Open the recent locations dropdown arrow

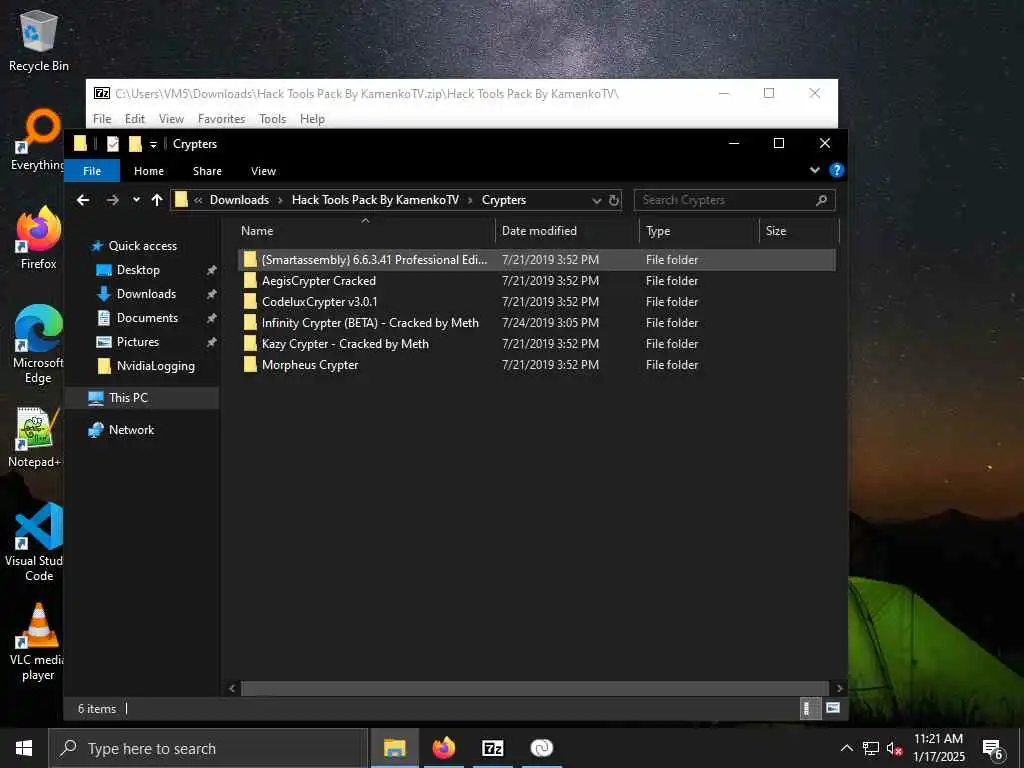[x=136, y=200]
